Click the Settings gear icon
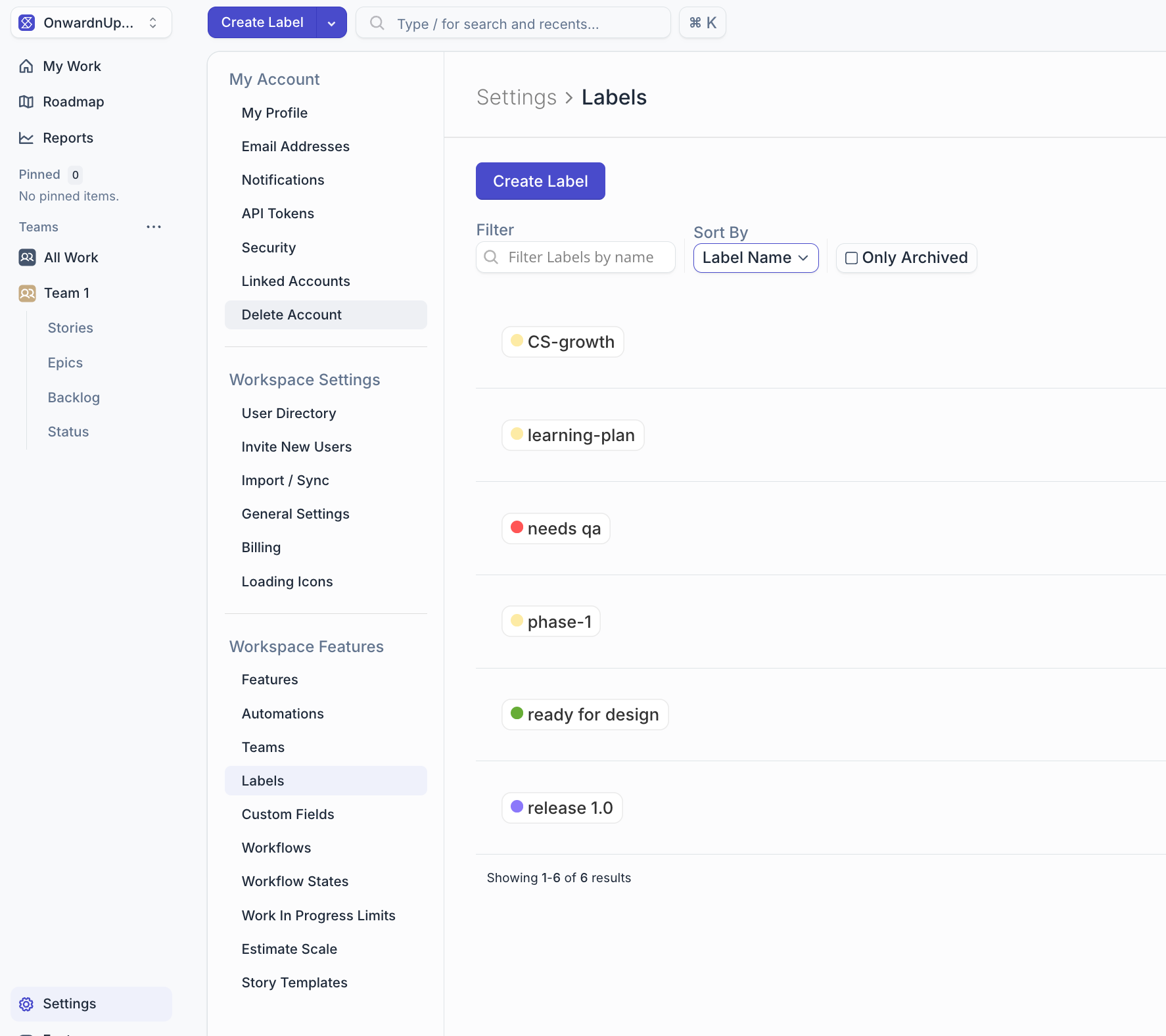 [26, 1004]
